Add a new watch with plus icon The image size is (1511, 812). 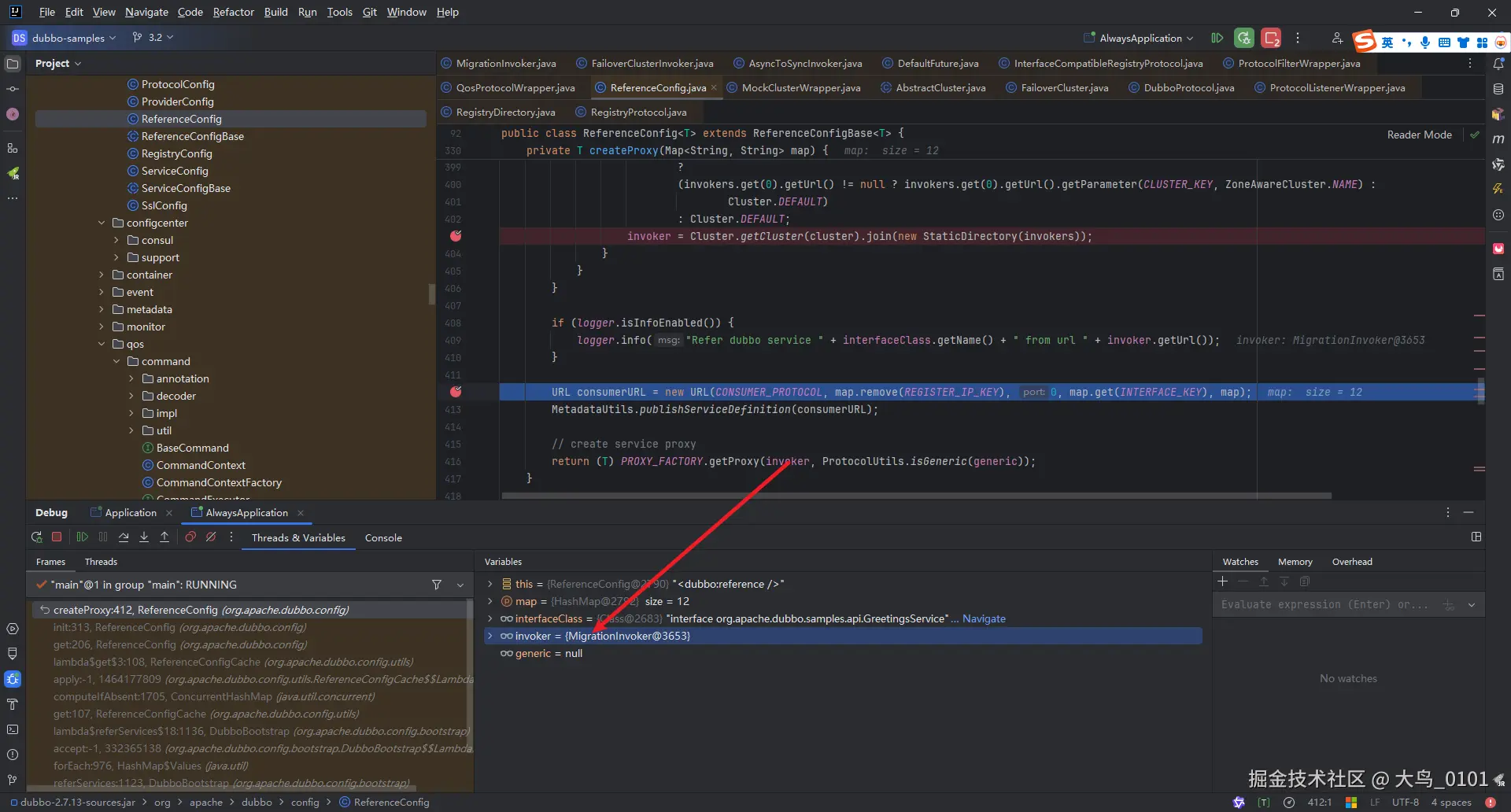[x=1222, y=581]
